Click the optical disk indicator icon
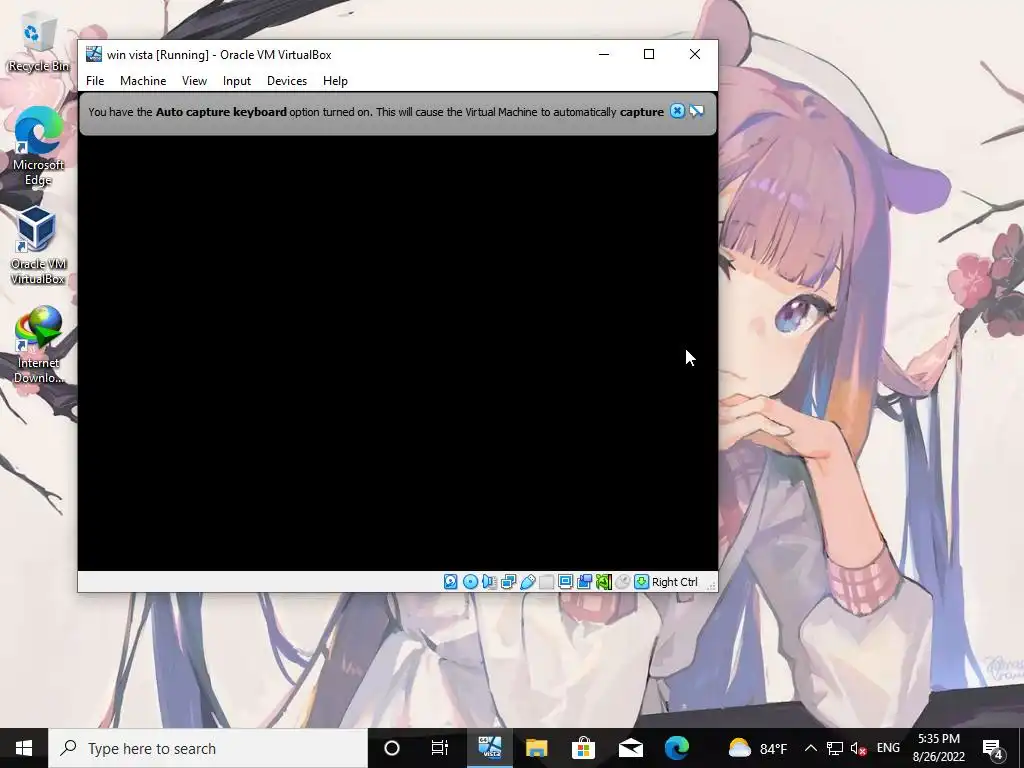 (x=470, y=582)
